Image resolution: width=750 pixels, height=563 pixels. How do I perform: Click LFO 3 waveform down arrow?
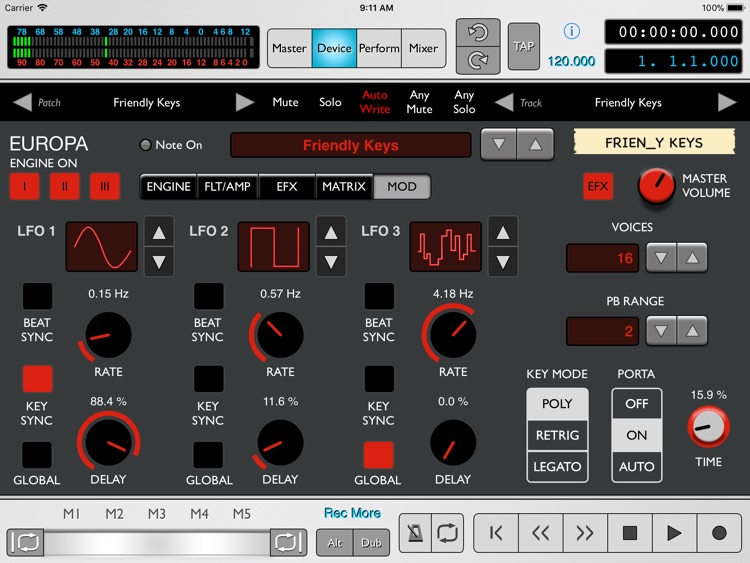click(x=503, y=262)
